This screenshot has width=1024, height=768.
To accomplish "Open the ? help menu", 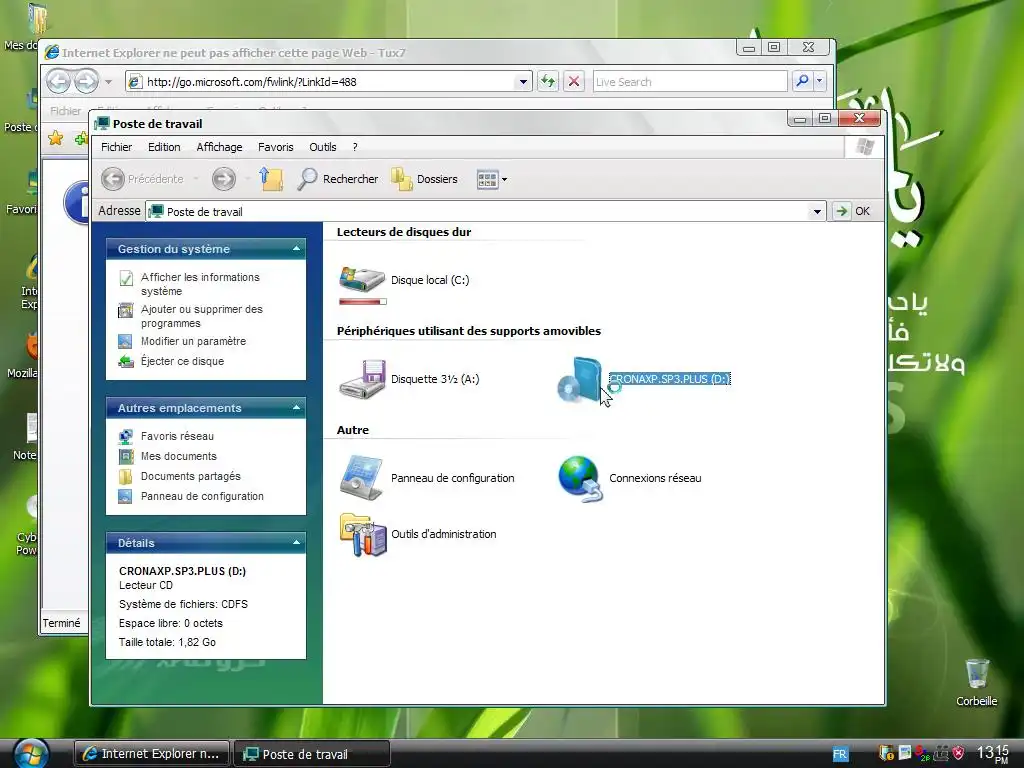I will 355,147.
